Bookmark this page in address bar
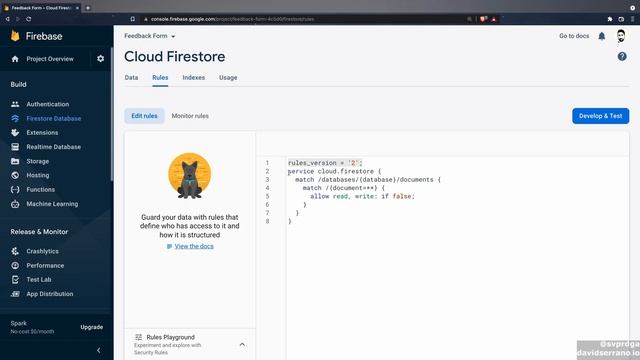 coord(133,19)
